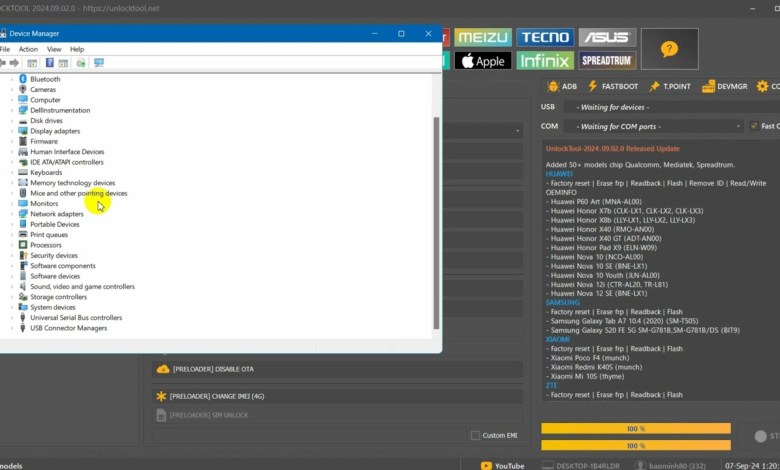Click the ADB bug icon button
The height and width of the screenshot is (470, 780).
(561, 86)
